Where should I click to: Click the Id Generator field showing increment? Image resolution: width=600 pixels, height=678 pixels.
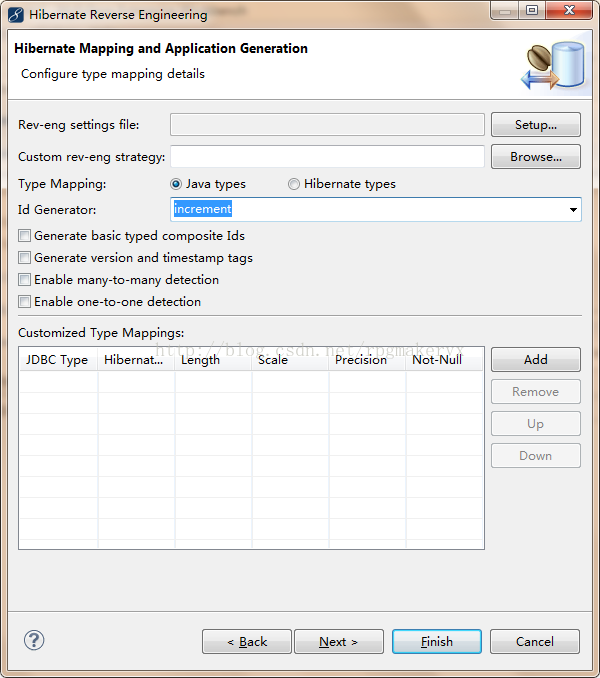pos(376,210)
